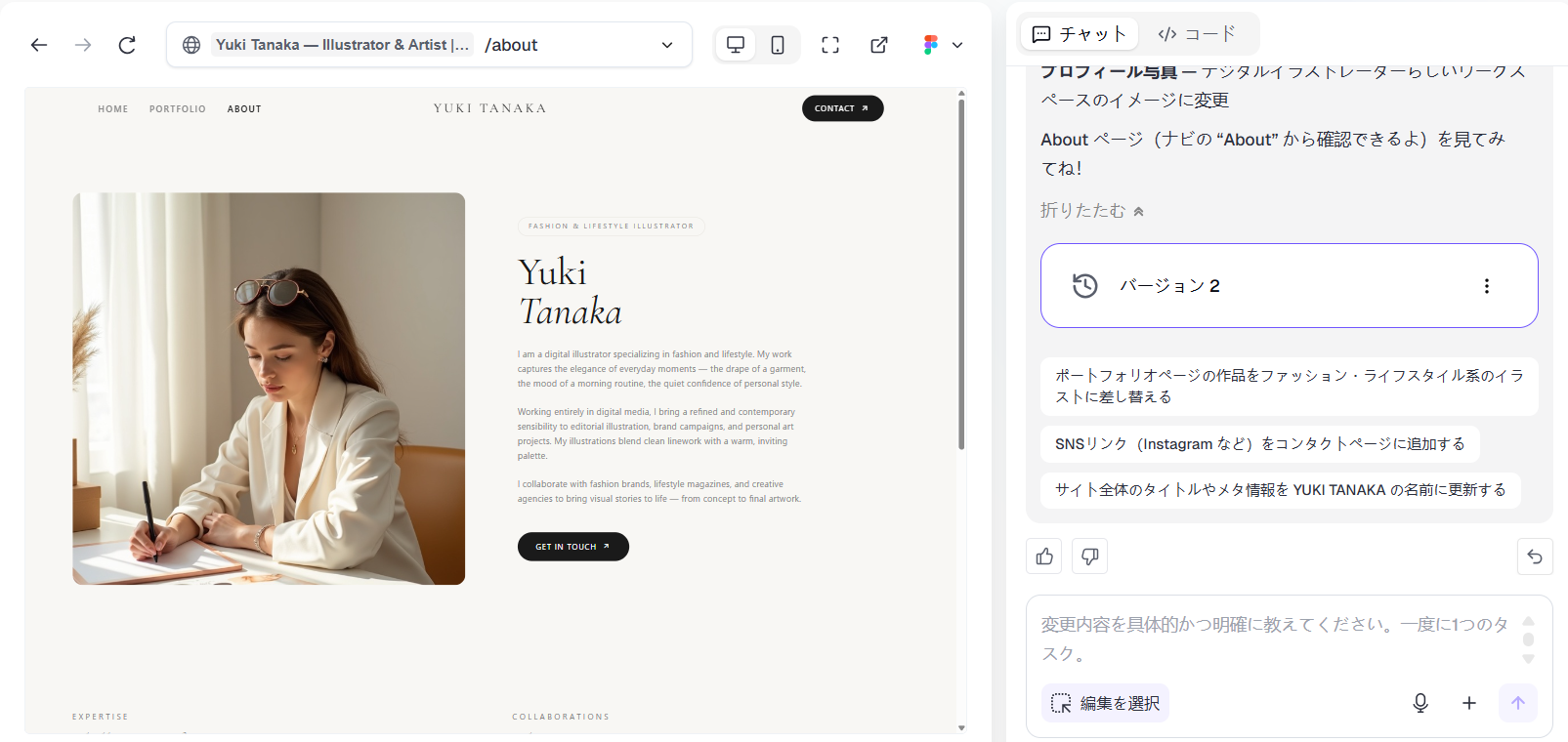Click the undo revert arrow button
The image size is (1568, 742).
(x=1535, y=556)
